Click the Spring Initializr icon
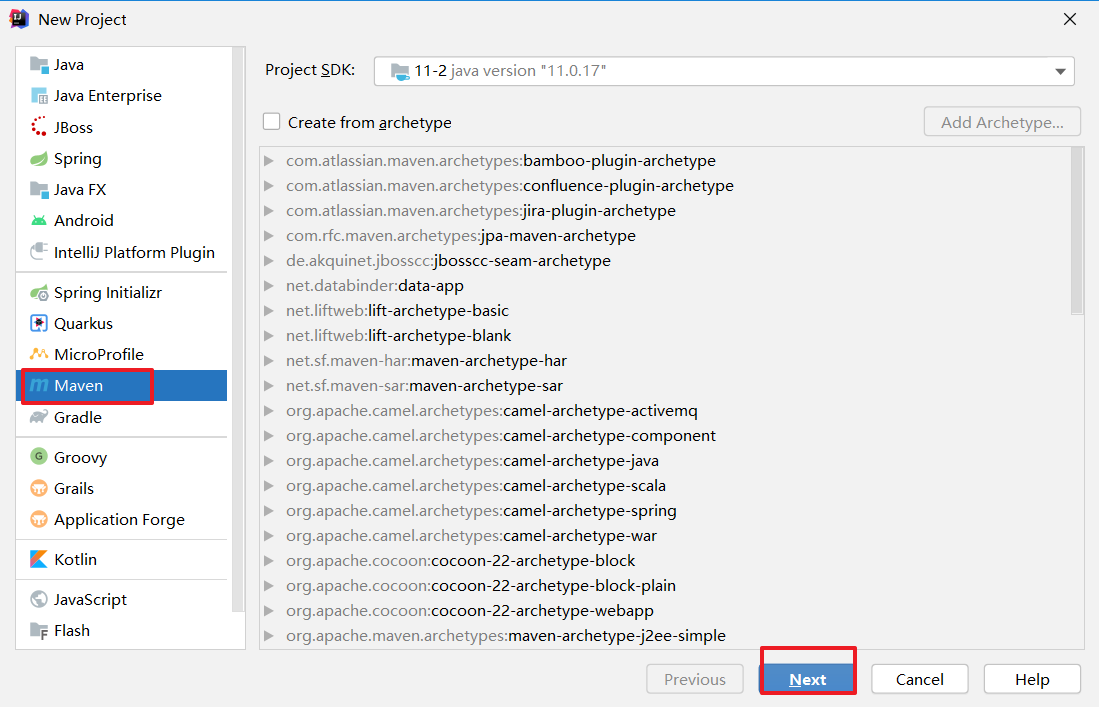 39,293
